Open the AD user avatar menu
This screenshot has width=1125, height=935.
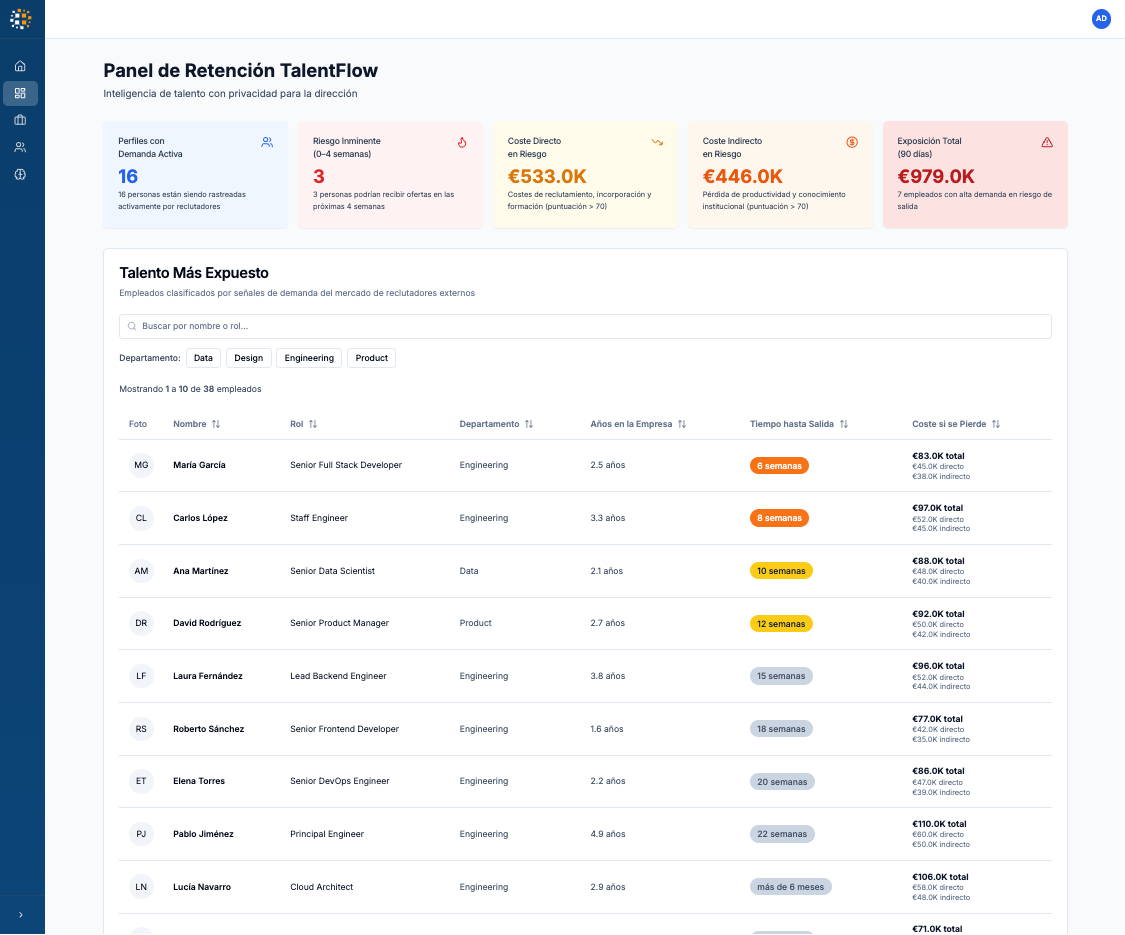1101,19
